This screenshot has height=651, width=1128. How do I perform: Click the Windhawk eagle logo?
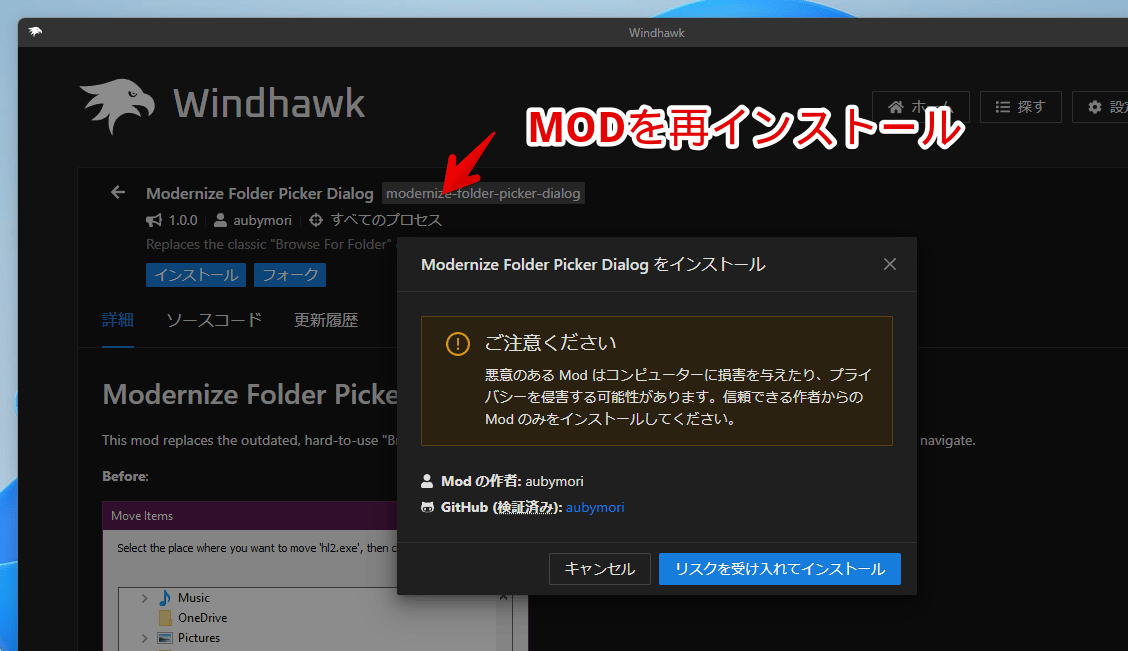coord(117,106)
